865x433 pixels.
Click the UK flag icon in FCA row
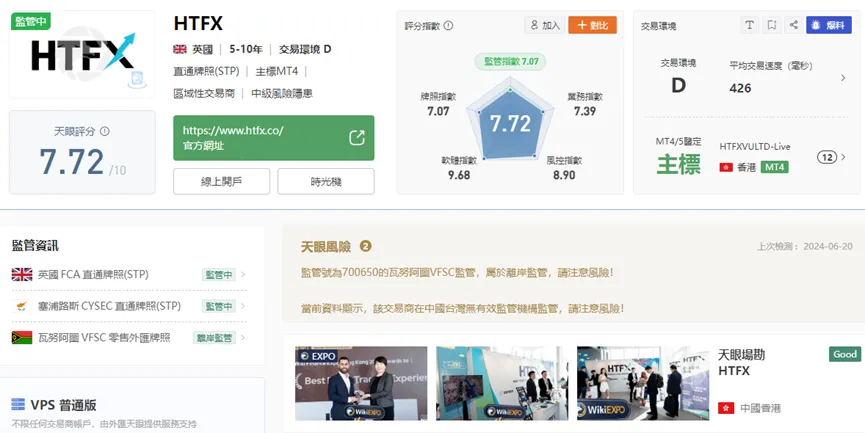(x=22, y=274)
